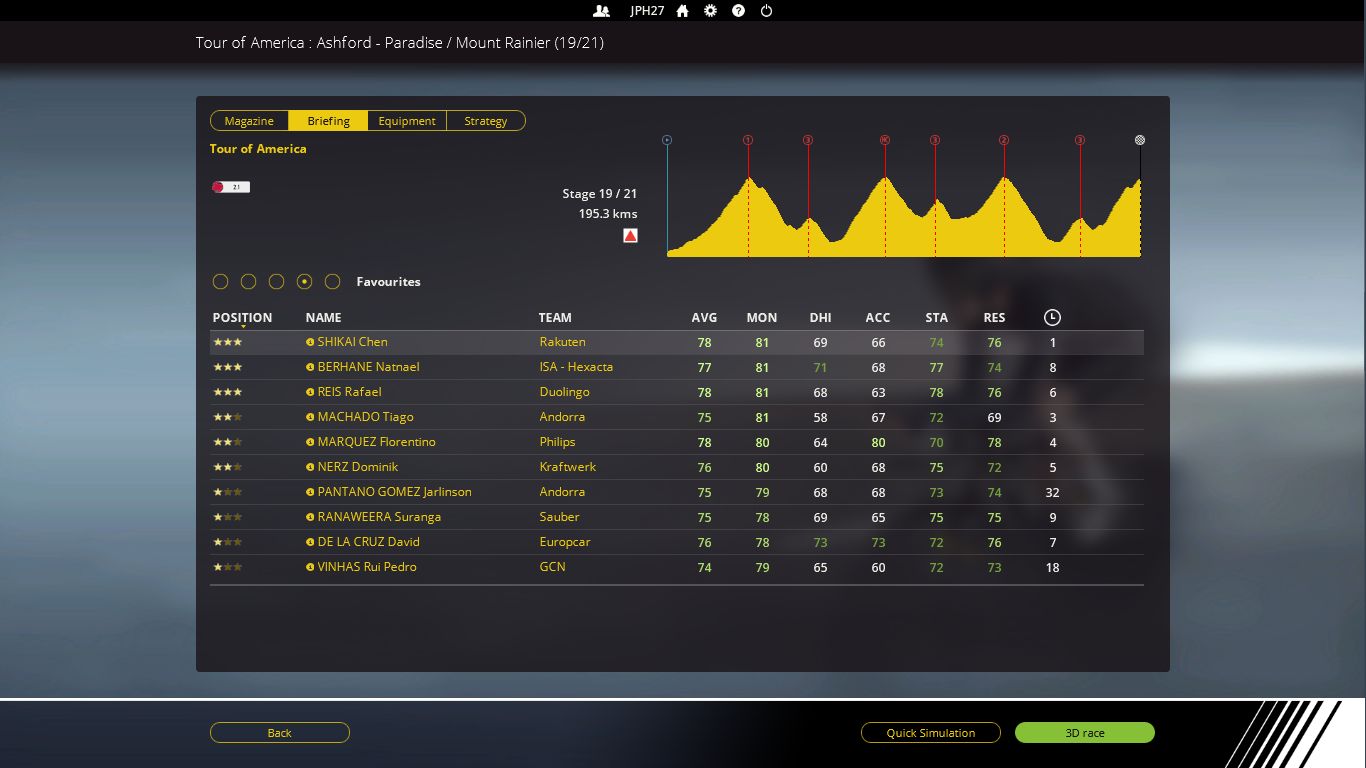Screen dimensions: 1366x768
Task: Sort the table by MON column header
Action: point(761,318)
